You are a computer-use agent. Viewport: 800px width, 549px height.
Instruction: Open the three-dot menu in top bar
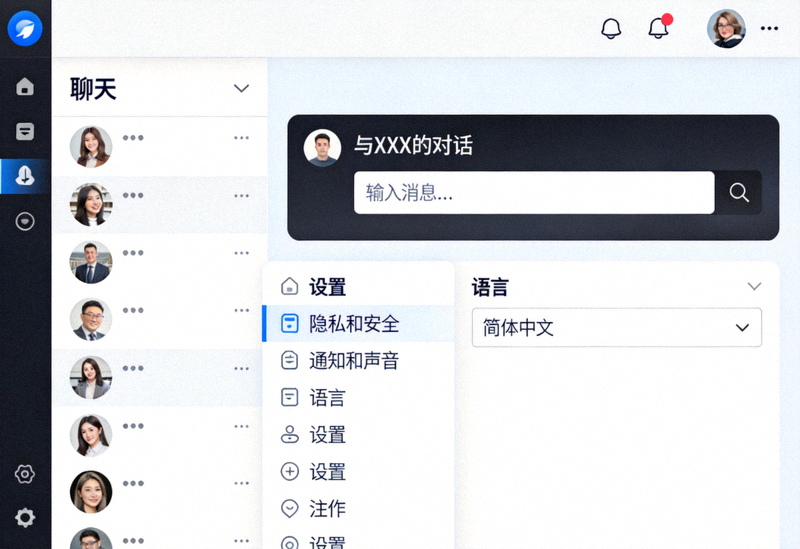point(769,29)
